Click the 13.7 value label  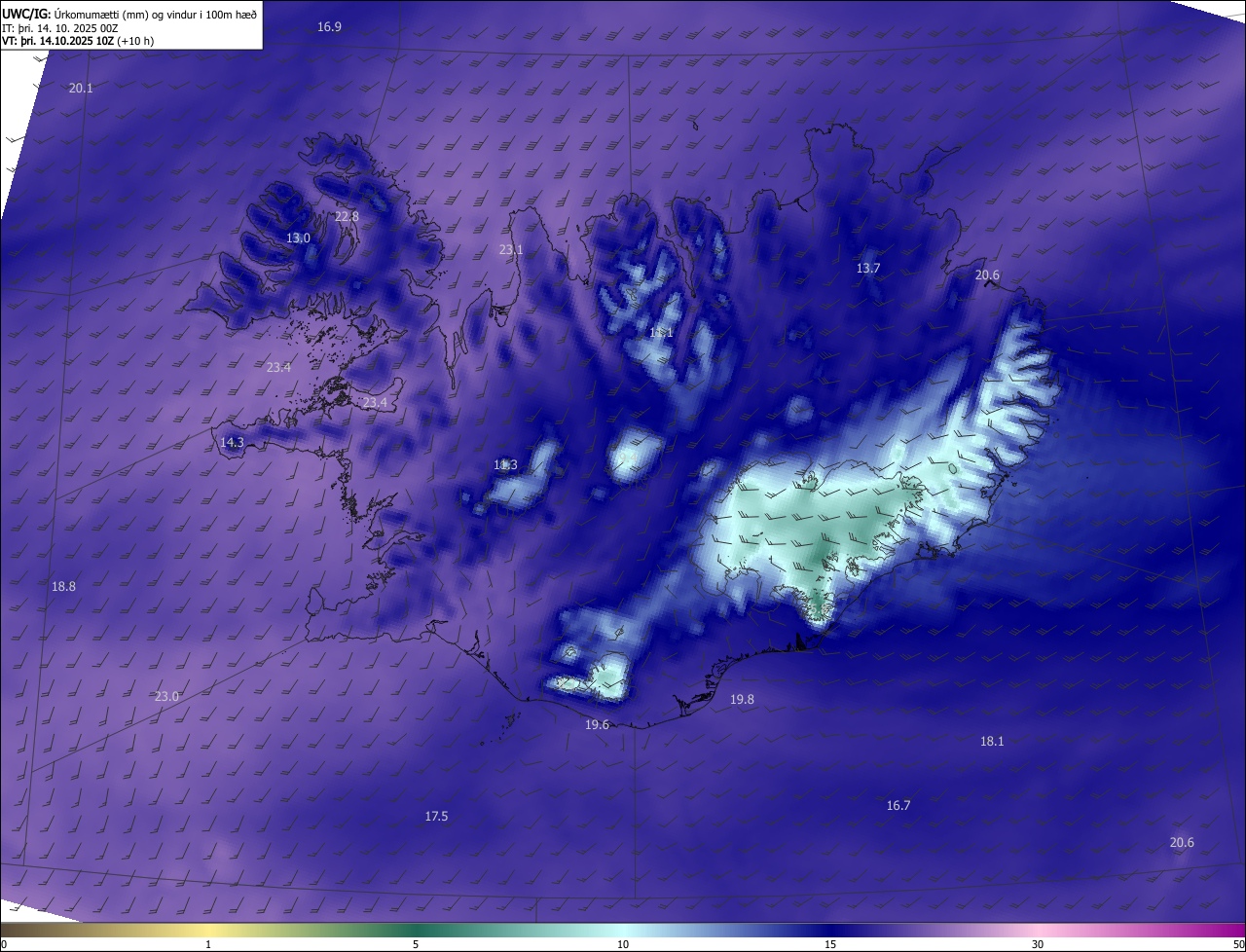click(x=868, y=268)
